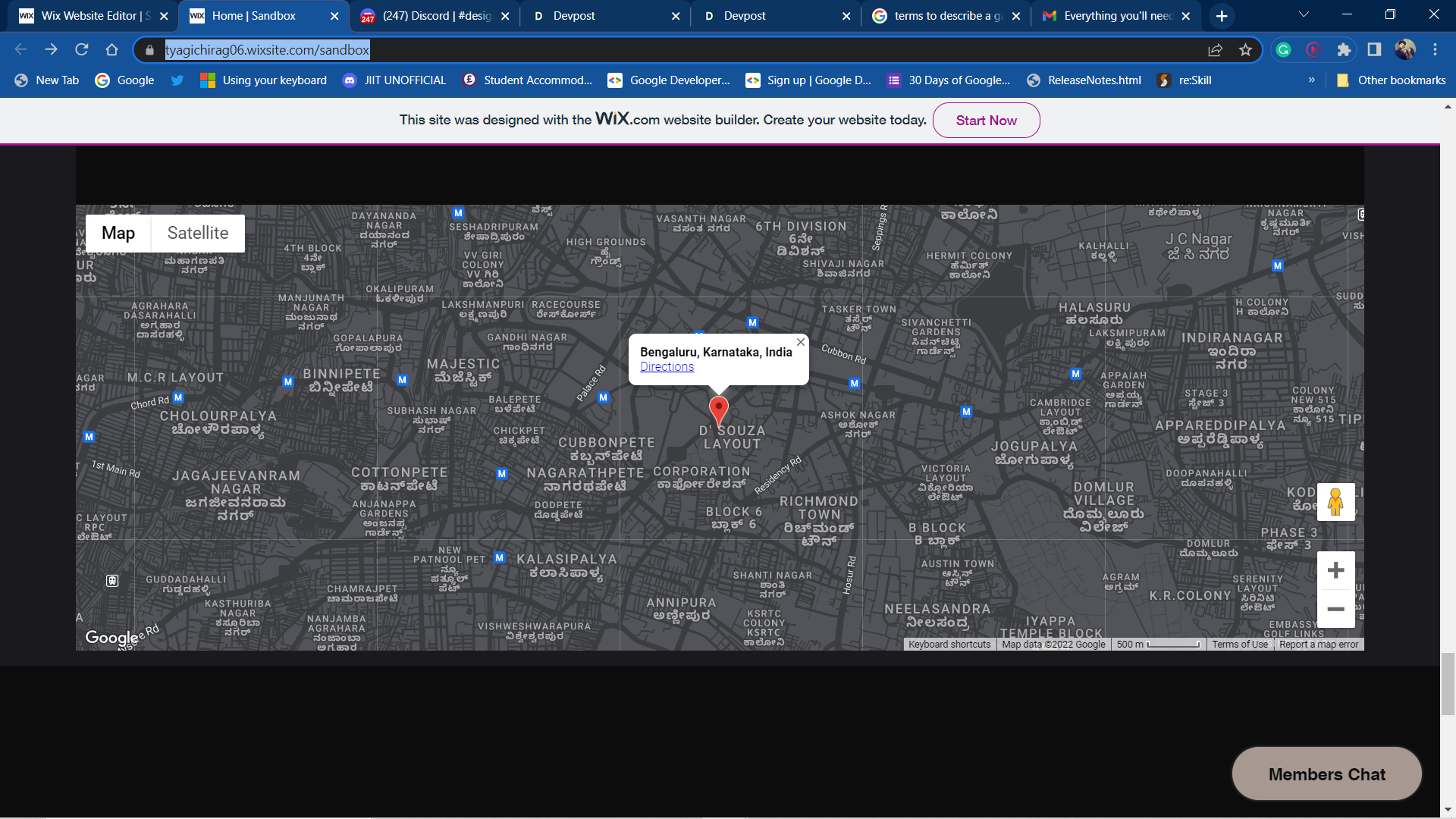Click the Directions link

pos(667,367)
